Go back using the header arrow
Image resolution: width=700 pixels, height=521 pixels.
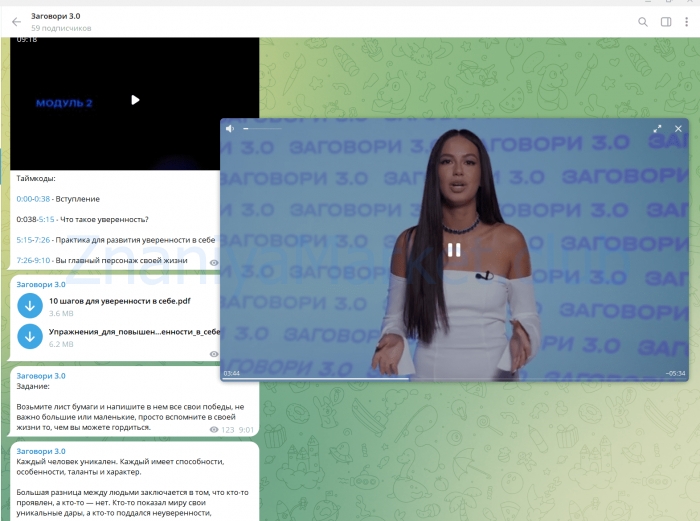click(x=16, y=21)
